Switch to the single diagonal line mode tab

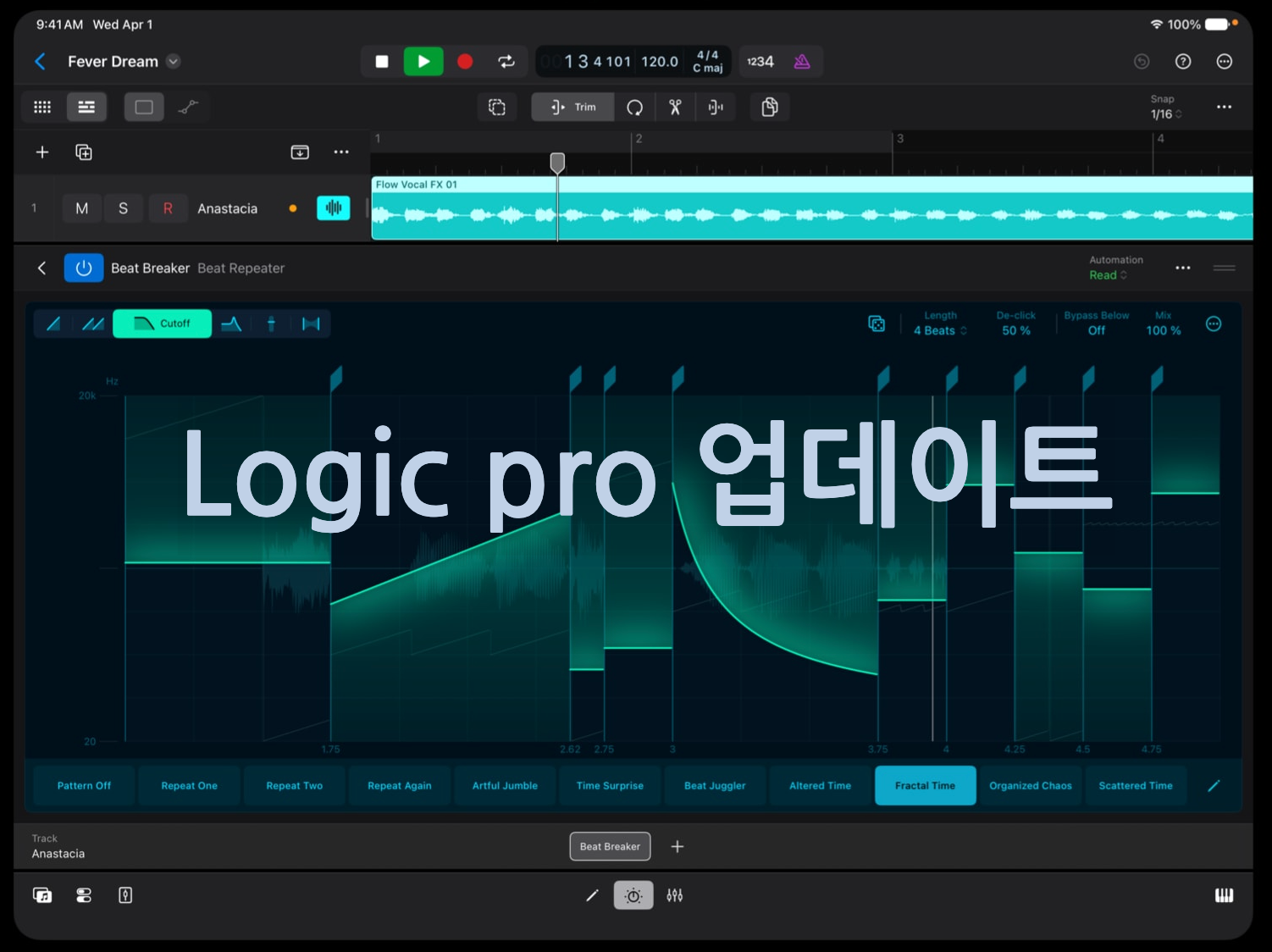point(53,324)
